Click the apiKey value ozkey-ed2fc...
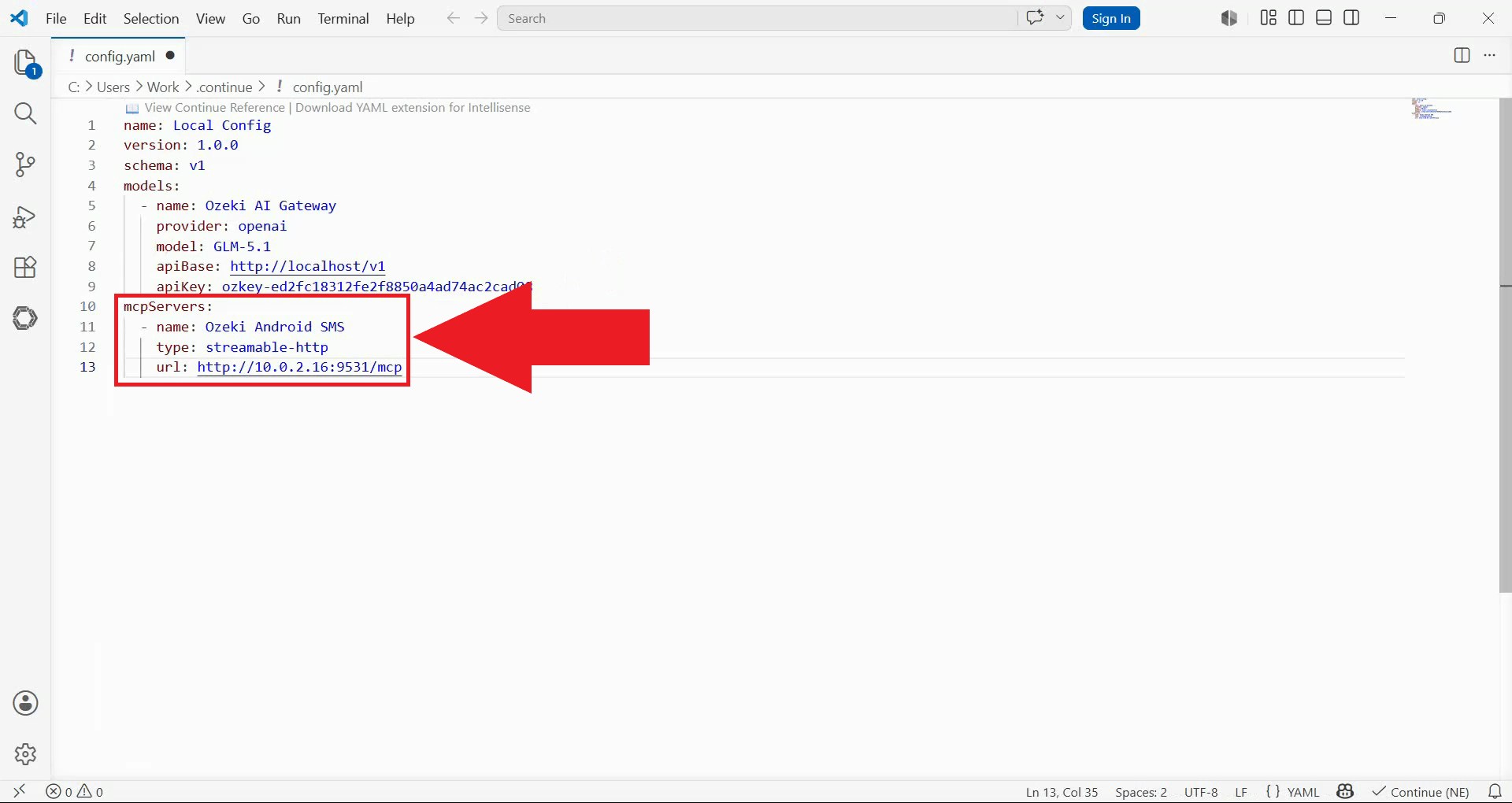The image size is (1512, 803). [x=376, y=287]
